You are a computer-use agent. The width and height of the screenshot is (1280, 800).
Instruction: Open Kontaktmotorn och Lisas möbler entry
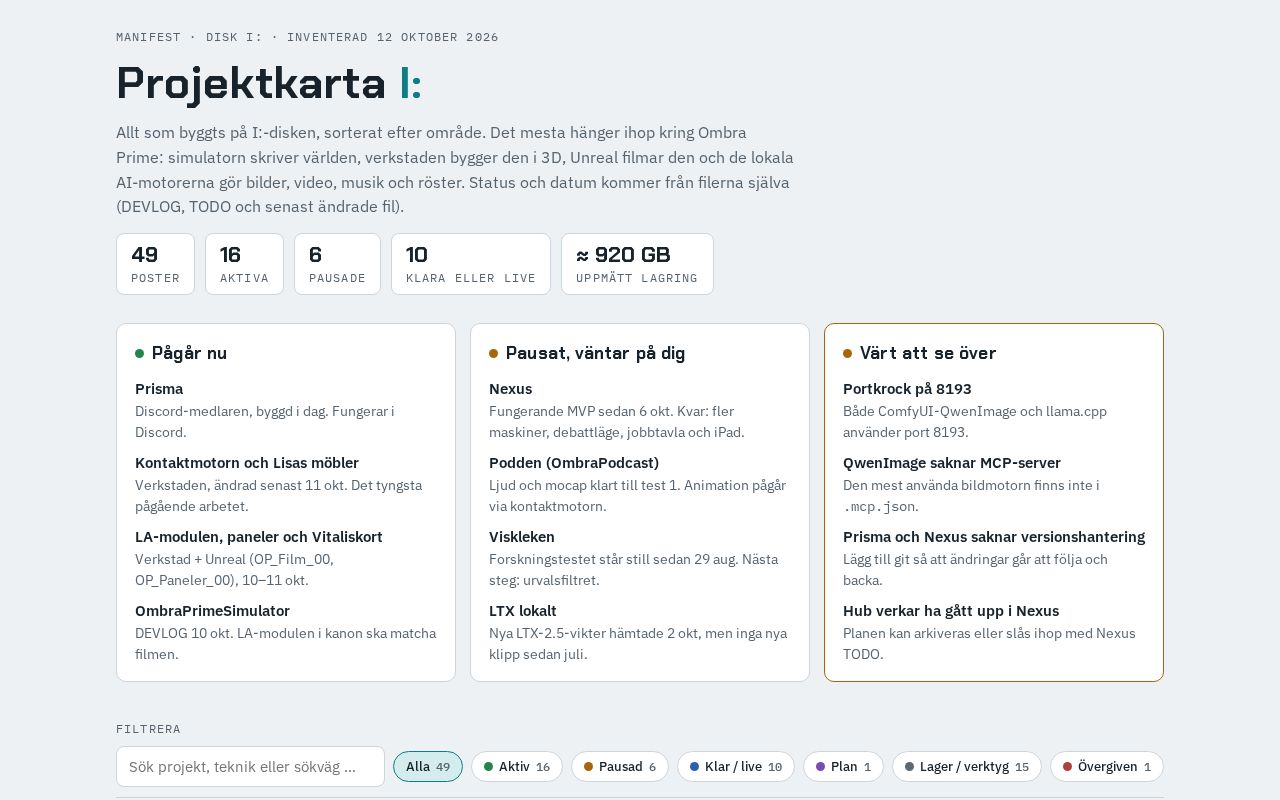(247, 463)
